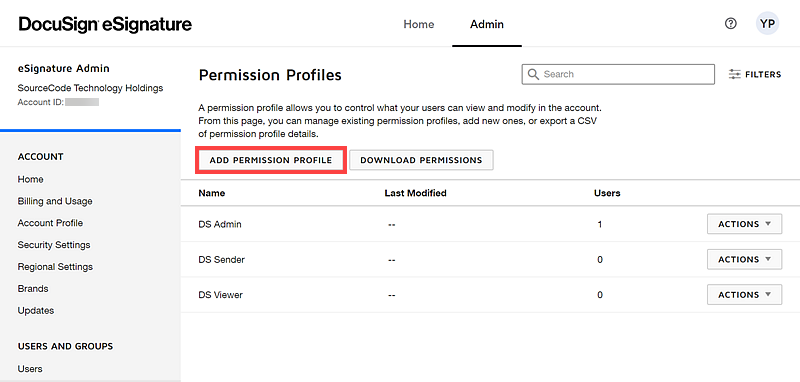Click Download Permissions button
Viewport: 800px width, 382px height.
click(421, 160)
